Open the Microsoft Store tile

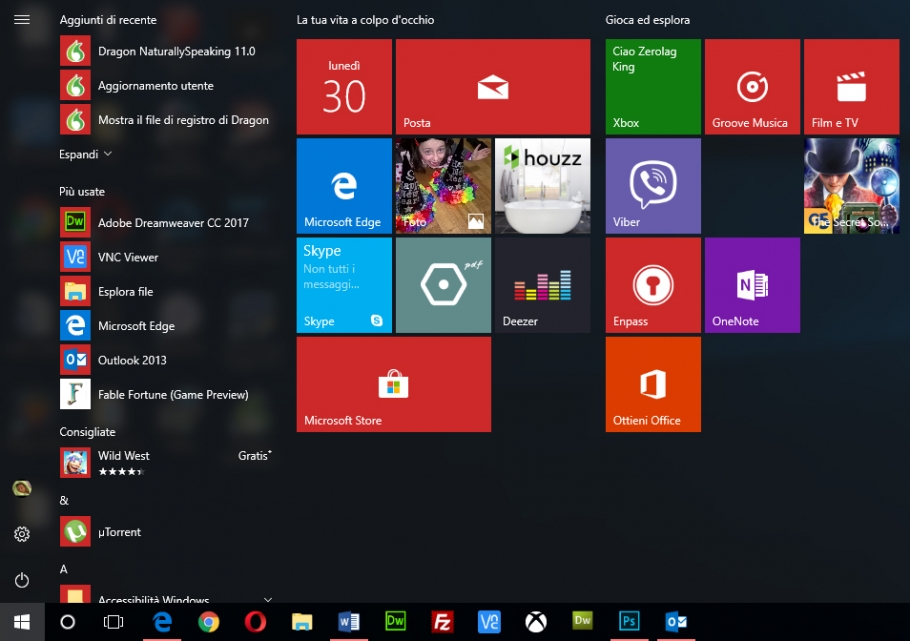tap(393, 384)
